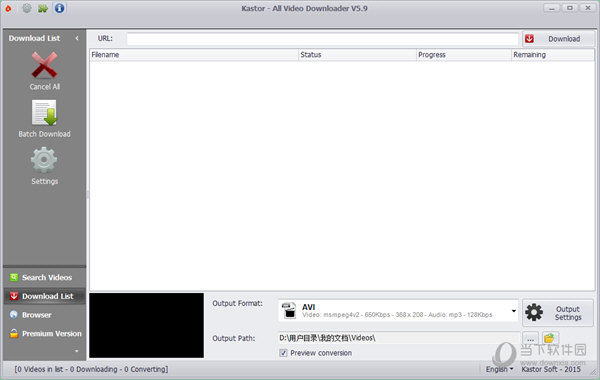Click the black video preview area
This screenshot has width=600, height=380.
coord(147,326)
